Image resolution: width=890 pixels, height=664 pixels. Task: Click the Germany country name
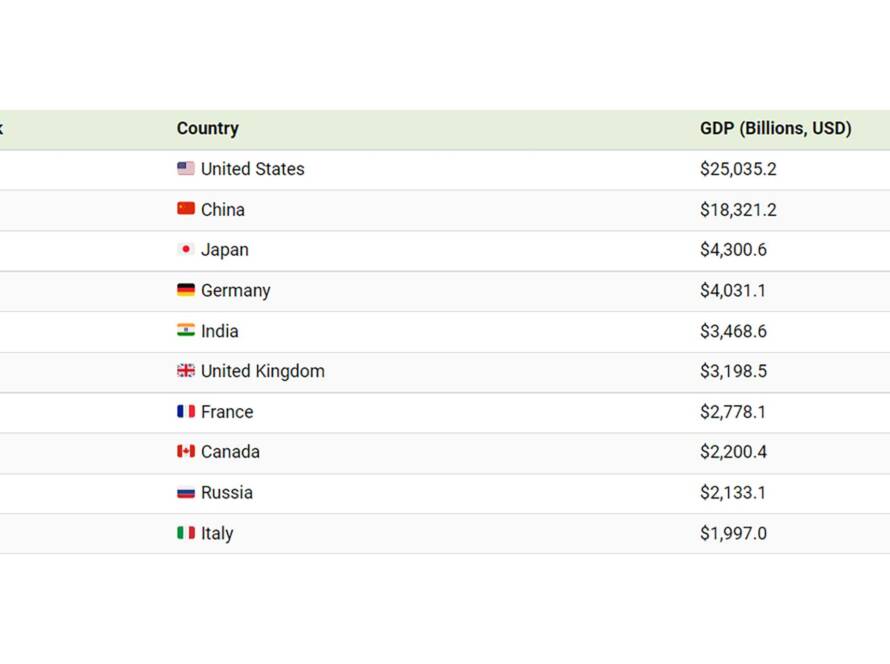pos(236,291)
